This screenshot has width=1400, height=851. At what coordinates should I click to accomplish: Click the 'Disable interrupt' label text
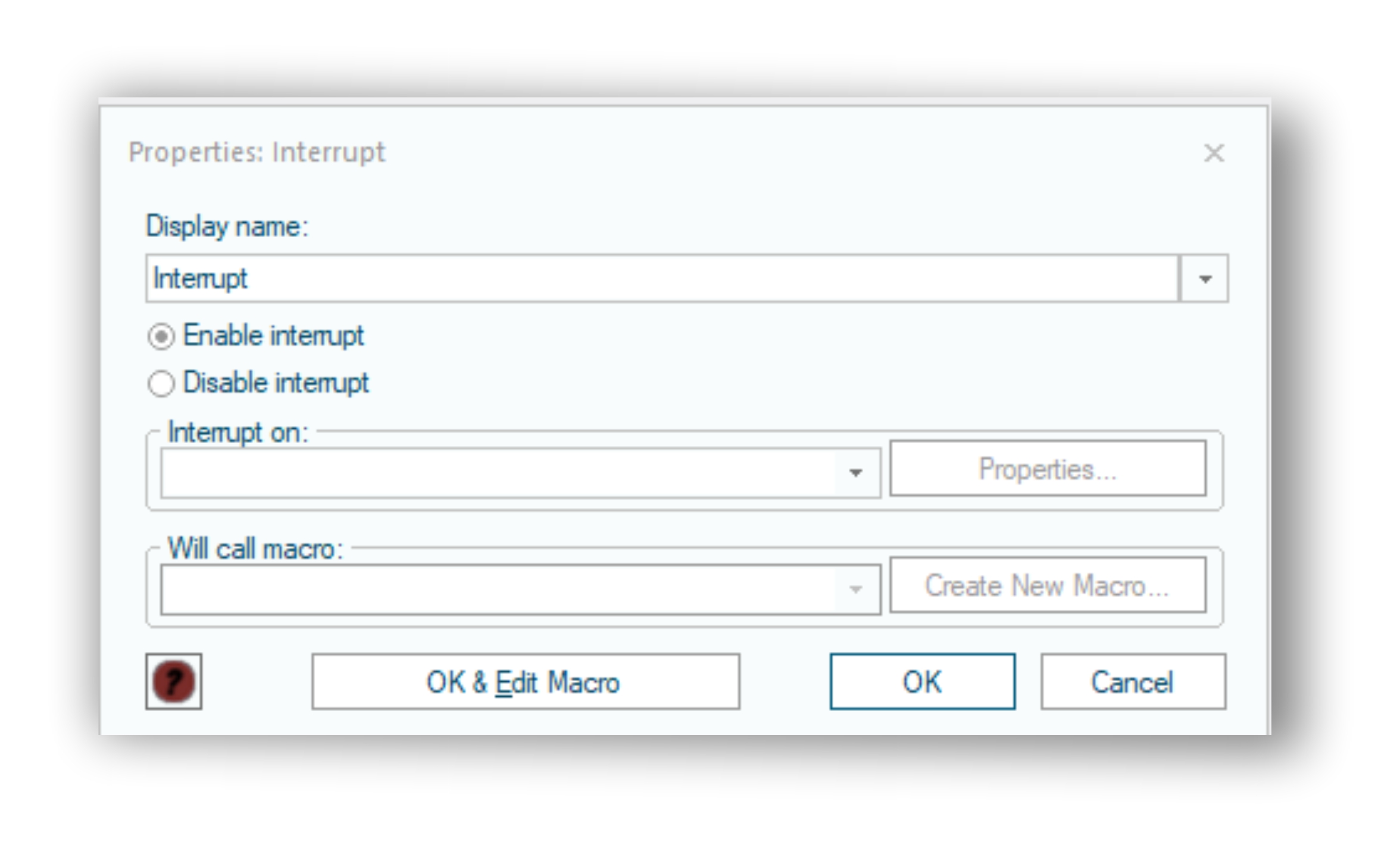click(x=276, y=383)
